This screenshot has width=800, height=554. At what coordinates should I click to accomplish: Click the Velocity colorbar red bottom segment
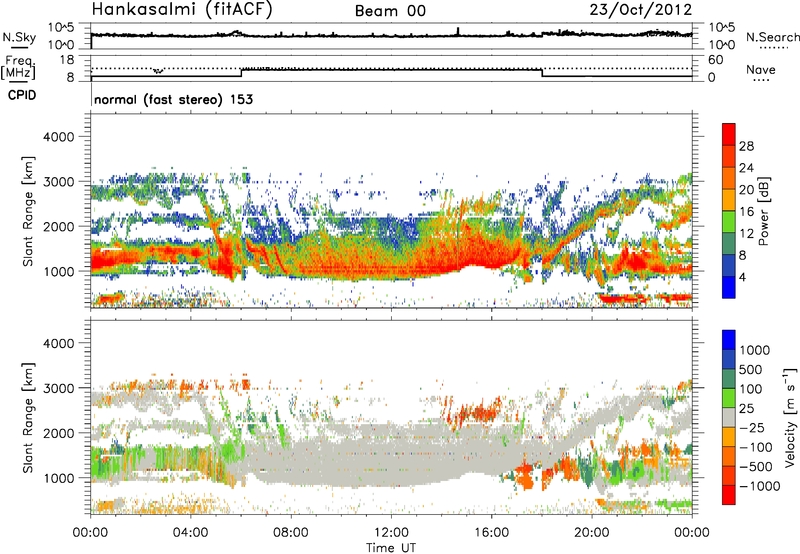(x=729, y=495)
